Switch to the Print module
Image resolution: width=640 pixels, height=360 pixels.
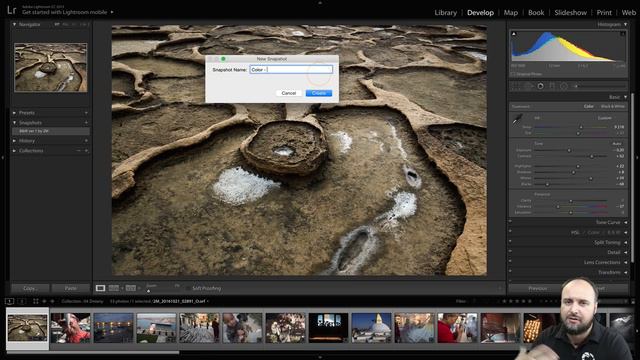pos(604,13)
